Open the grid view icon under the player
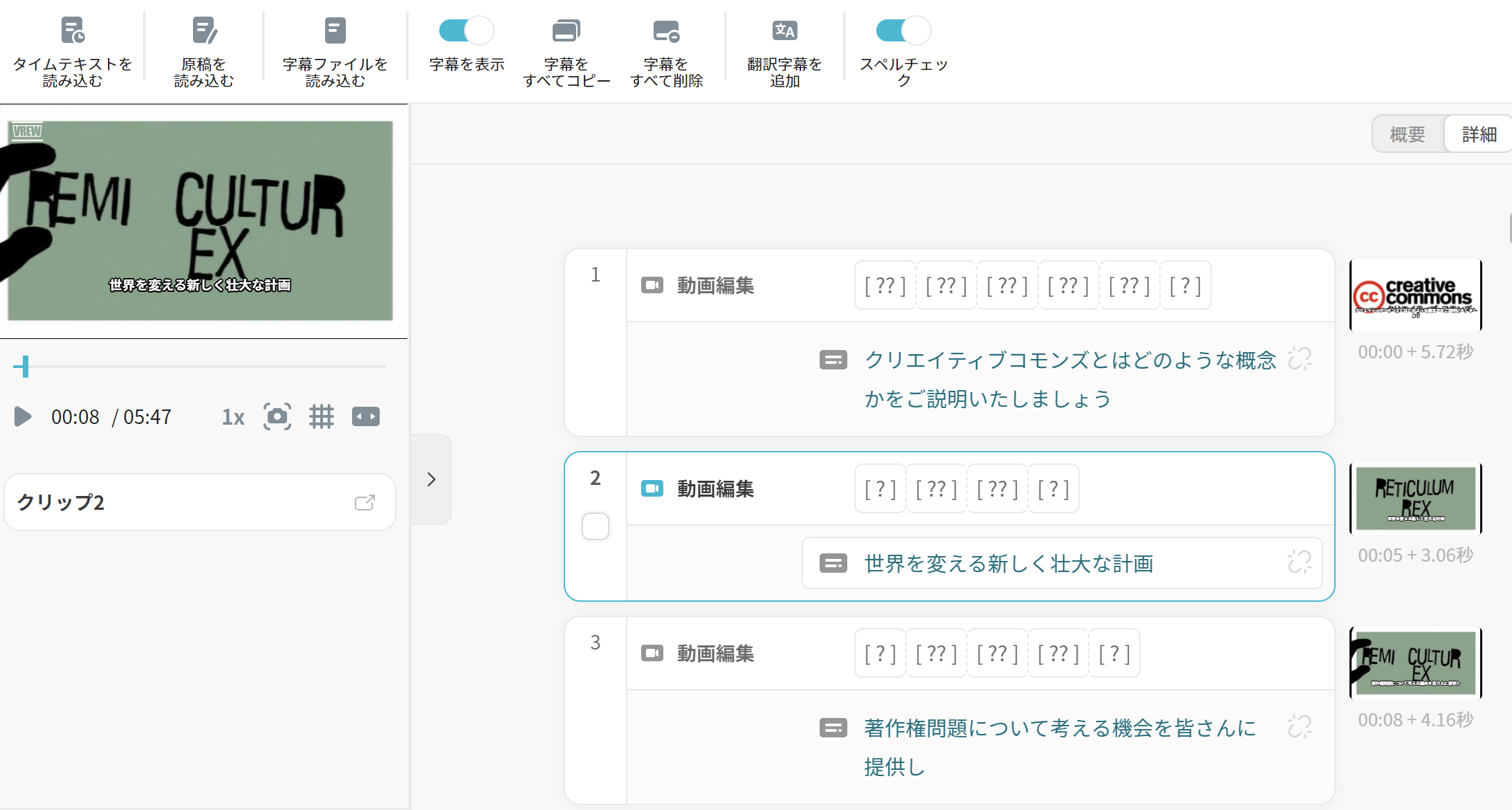 point(322,416)
